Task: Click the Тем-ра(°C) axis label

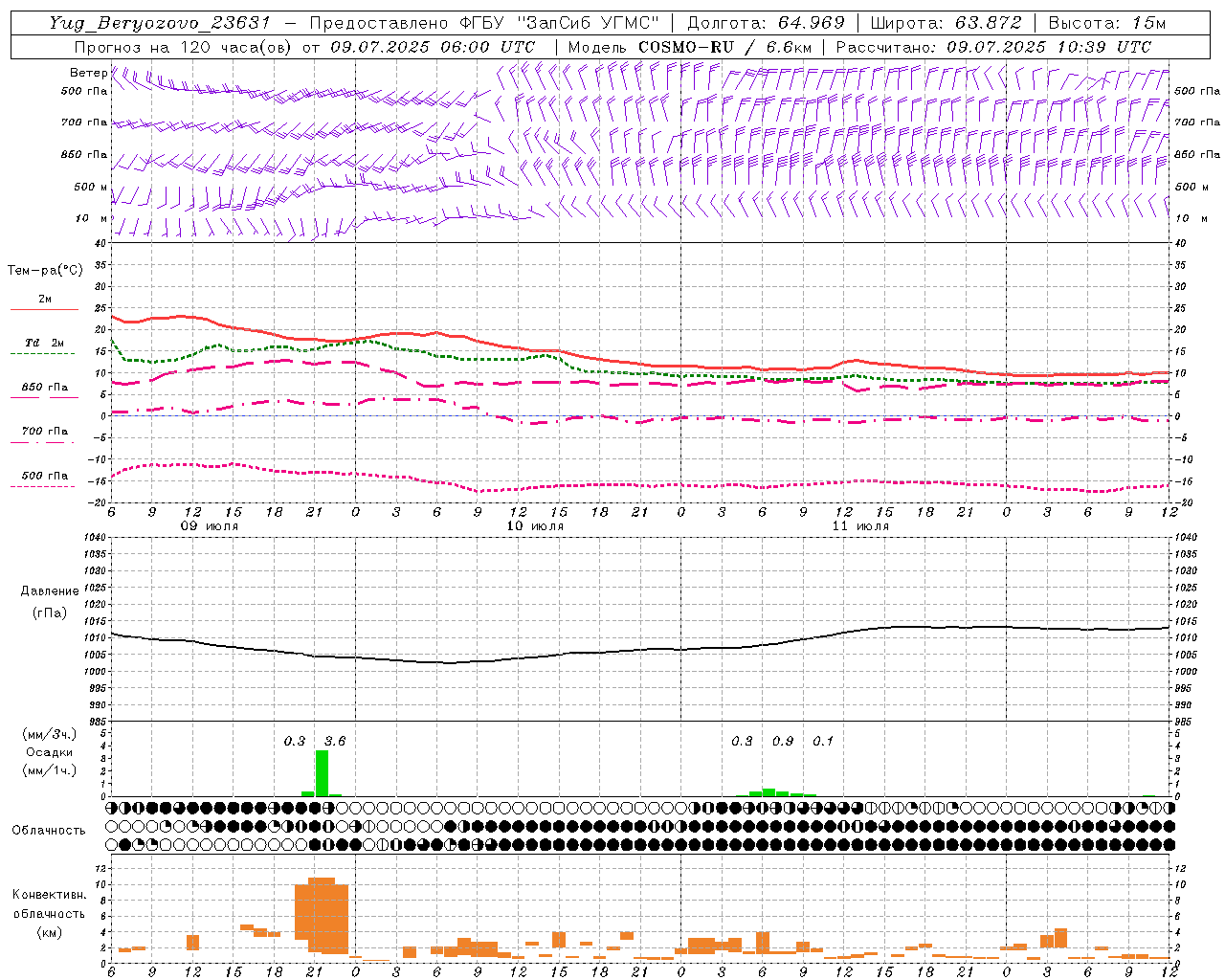Action: (45, 271)
